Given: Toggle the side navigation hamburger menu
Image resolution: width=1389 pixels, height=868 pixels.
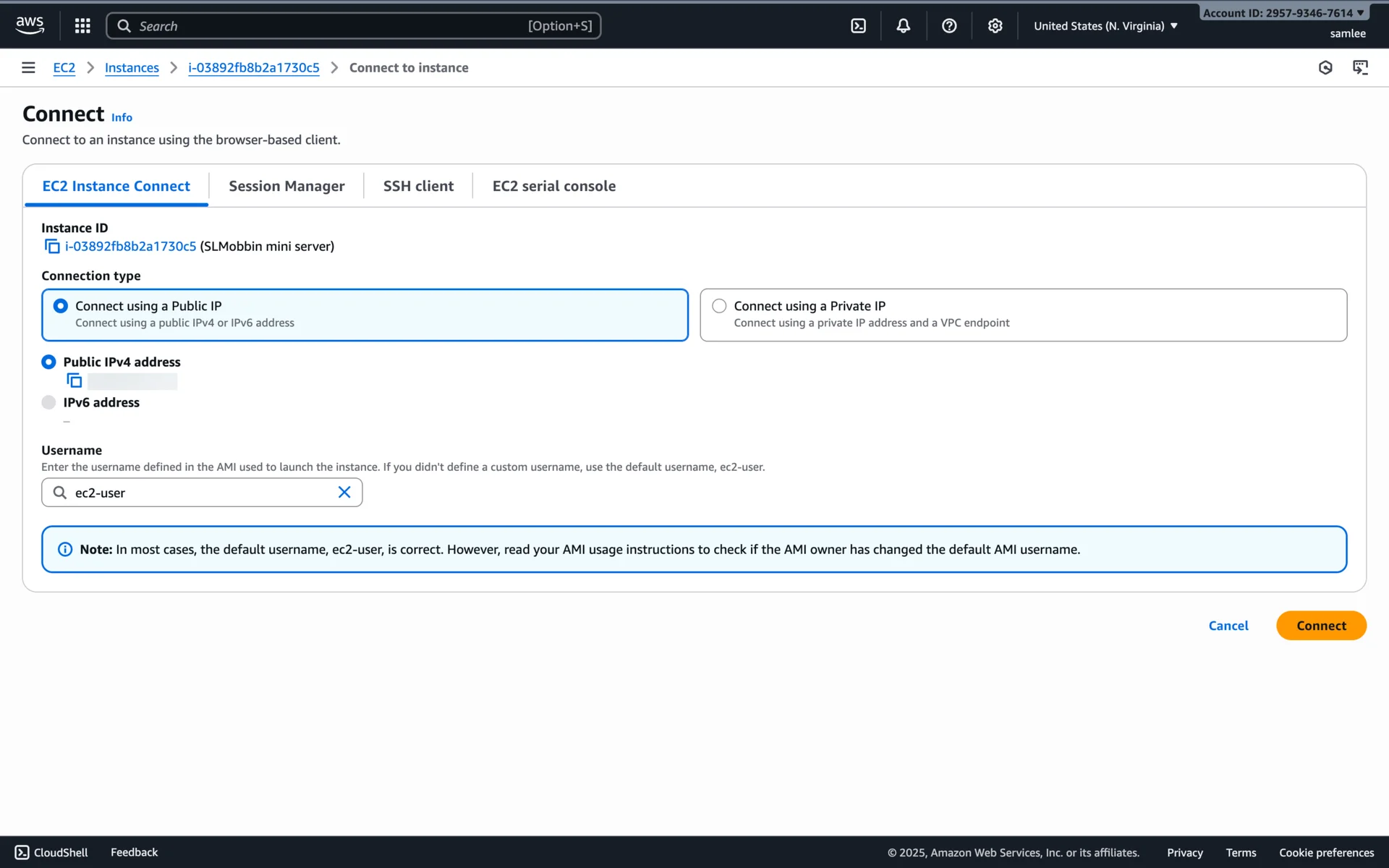Looking at the screenshot, I should [28, 67].
